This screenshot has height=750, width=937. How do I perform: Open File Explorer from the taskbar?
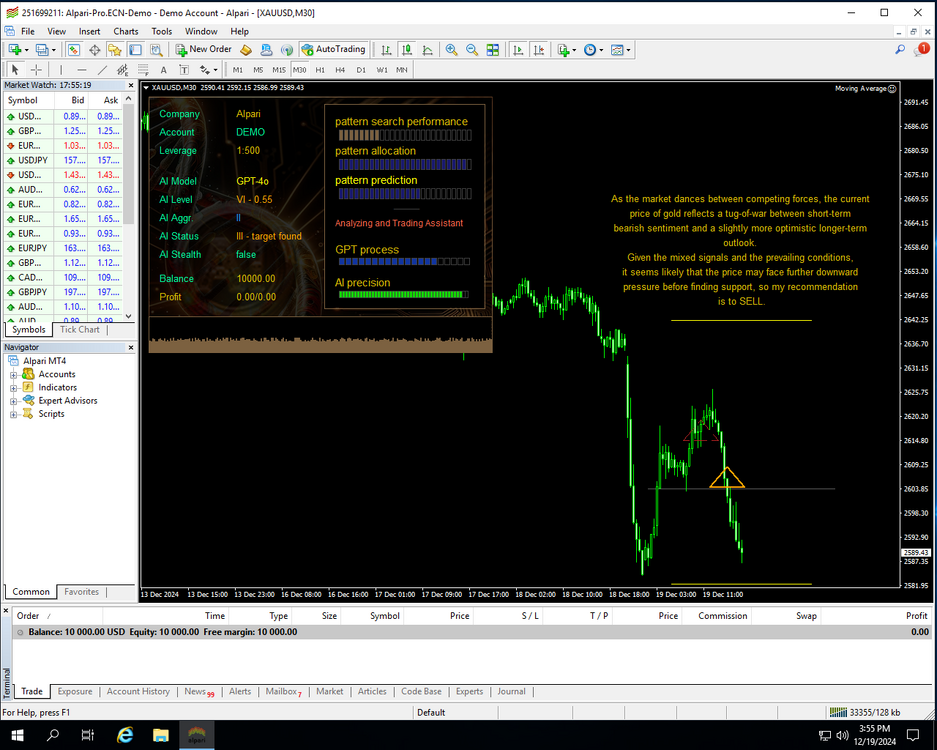[x=161, y=734]
